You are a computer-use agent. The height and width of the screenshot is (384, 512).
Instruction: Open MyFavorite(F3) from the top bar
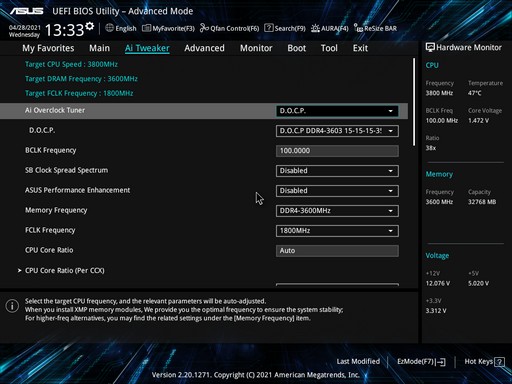pos(168,28)
